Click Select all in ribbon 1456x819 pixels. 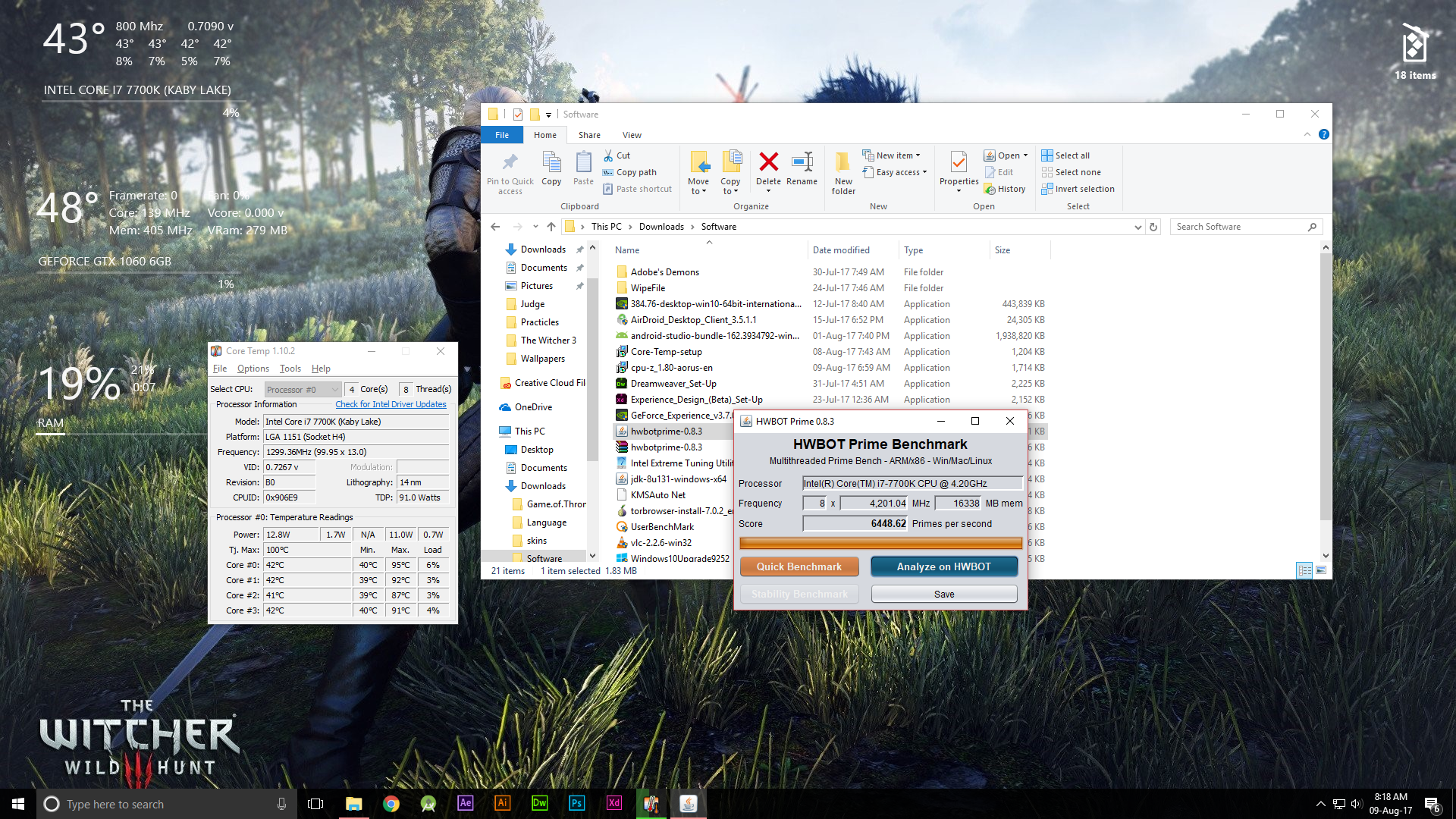[1065, 155]
